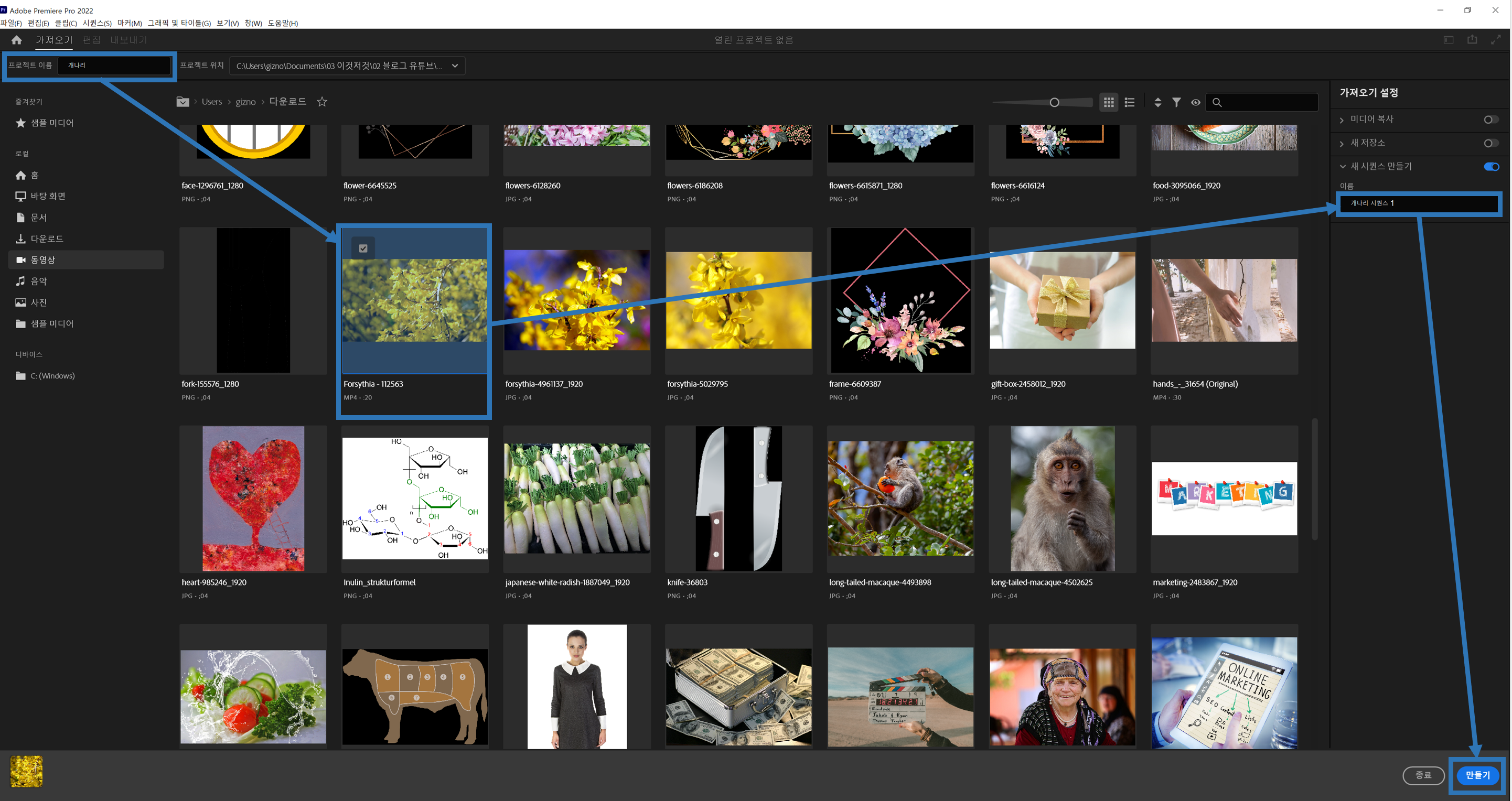Image resolution: width=1512 pixels, height=801 pixels.
Task: Select forsythia-4961137_1920 thumbnail
Action: (x=576, y=300)
